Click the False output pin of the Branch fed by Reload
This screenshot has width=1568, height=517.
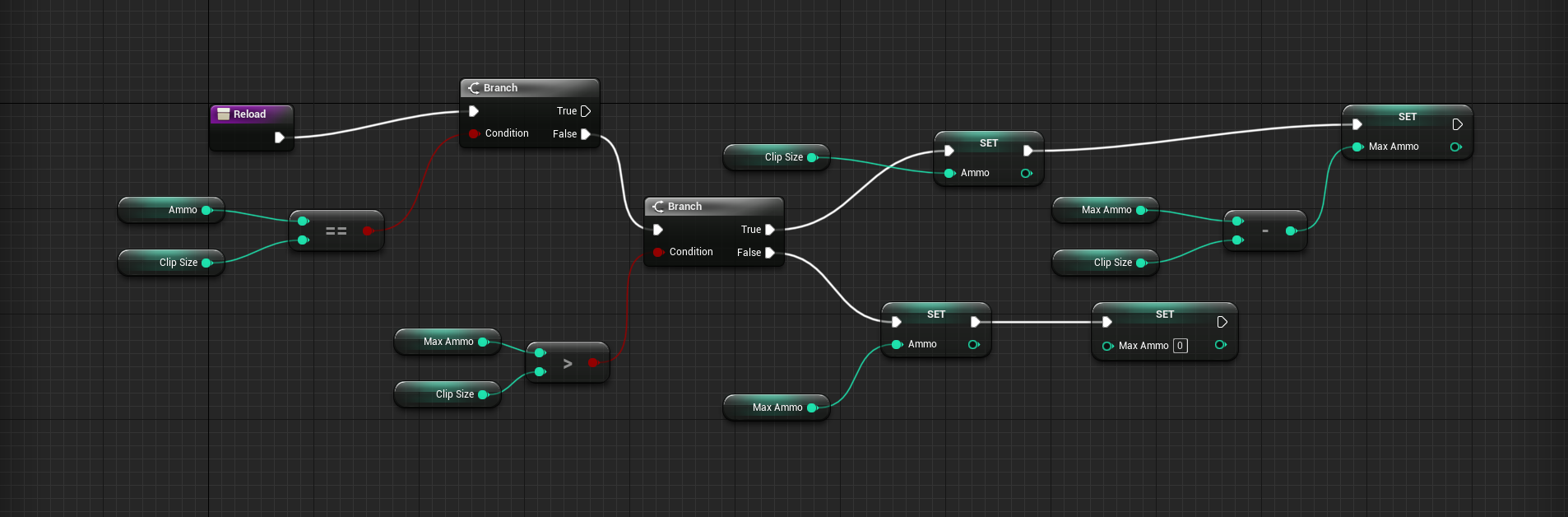tap(586, 134)
